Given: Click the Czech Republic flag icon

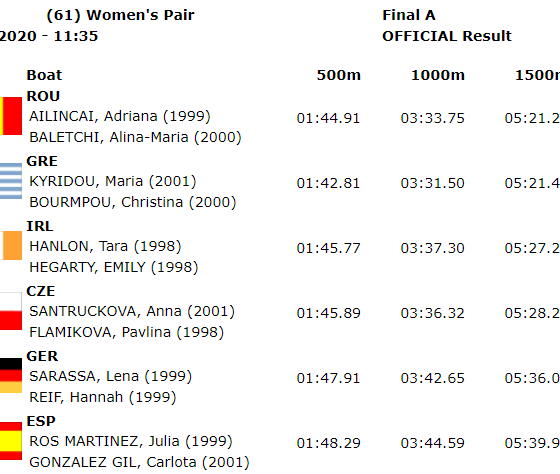Looking at the screenshot, I should click(x=11, y=311).
